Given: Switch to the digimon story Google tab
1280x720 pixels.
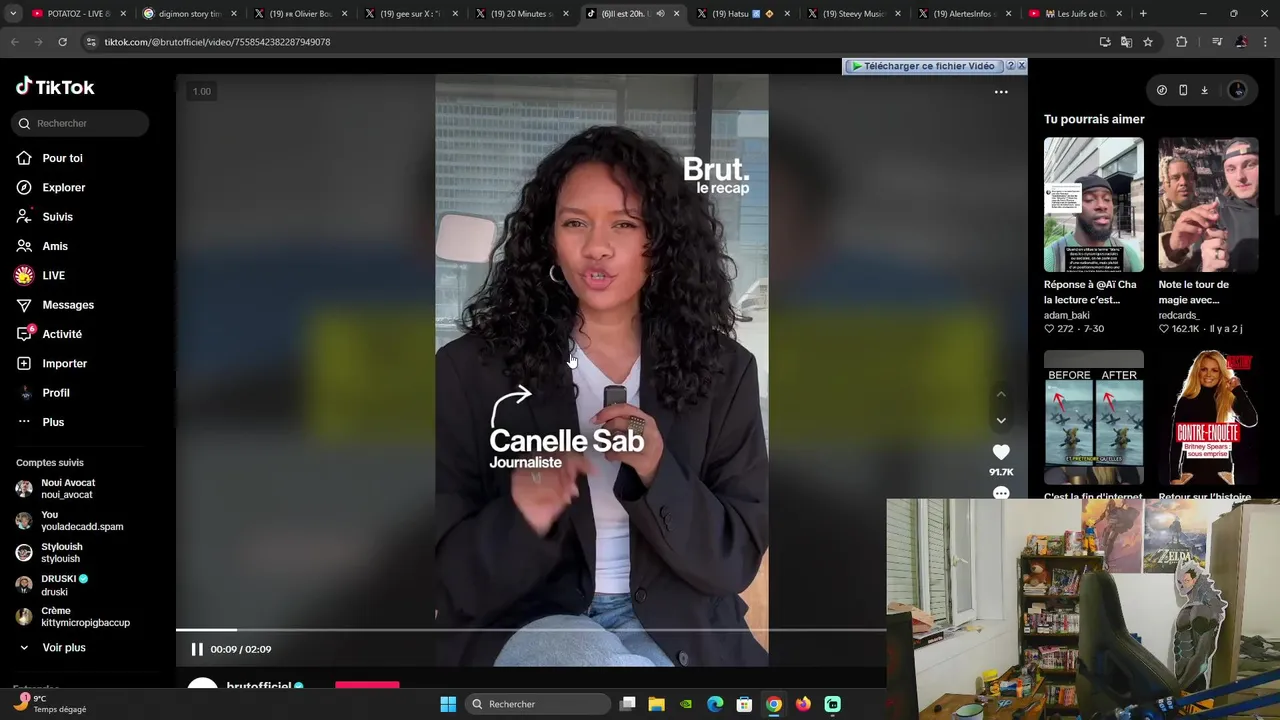Looking at the screenshot, I should pyautogui.click(x=189, y=14).
